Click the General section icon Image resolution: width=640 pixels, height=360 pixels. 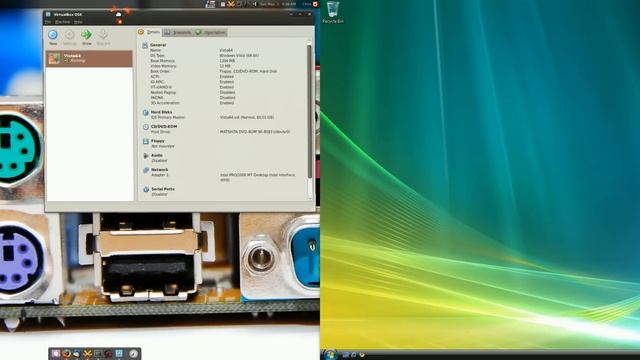[145, 45]
